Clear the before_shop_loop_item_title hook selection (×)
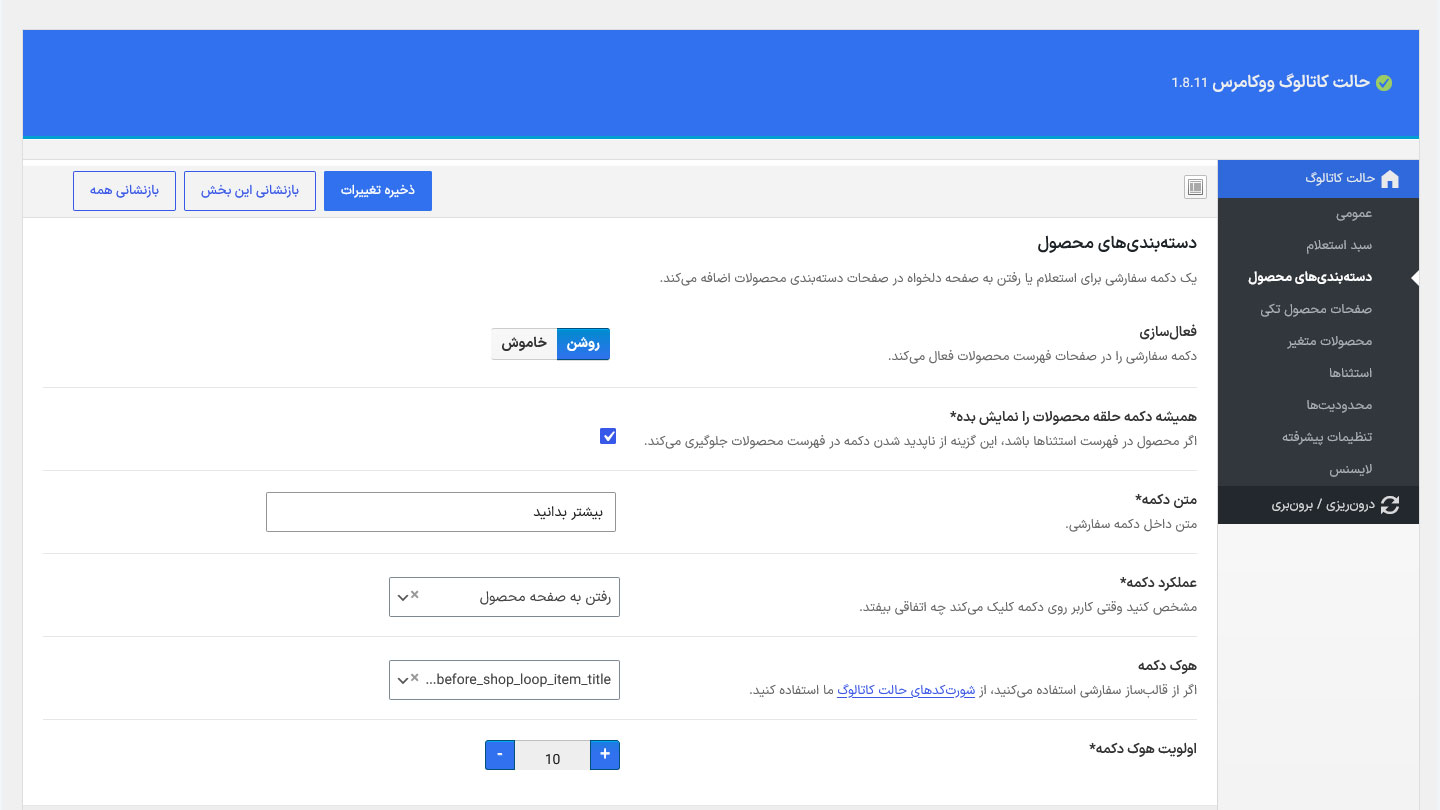Screen dimensions: 1440x810 [x=415, y=678]
